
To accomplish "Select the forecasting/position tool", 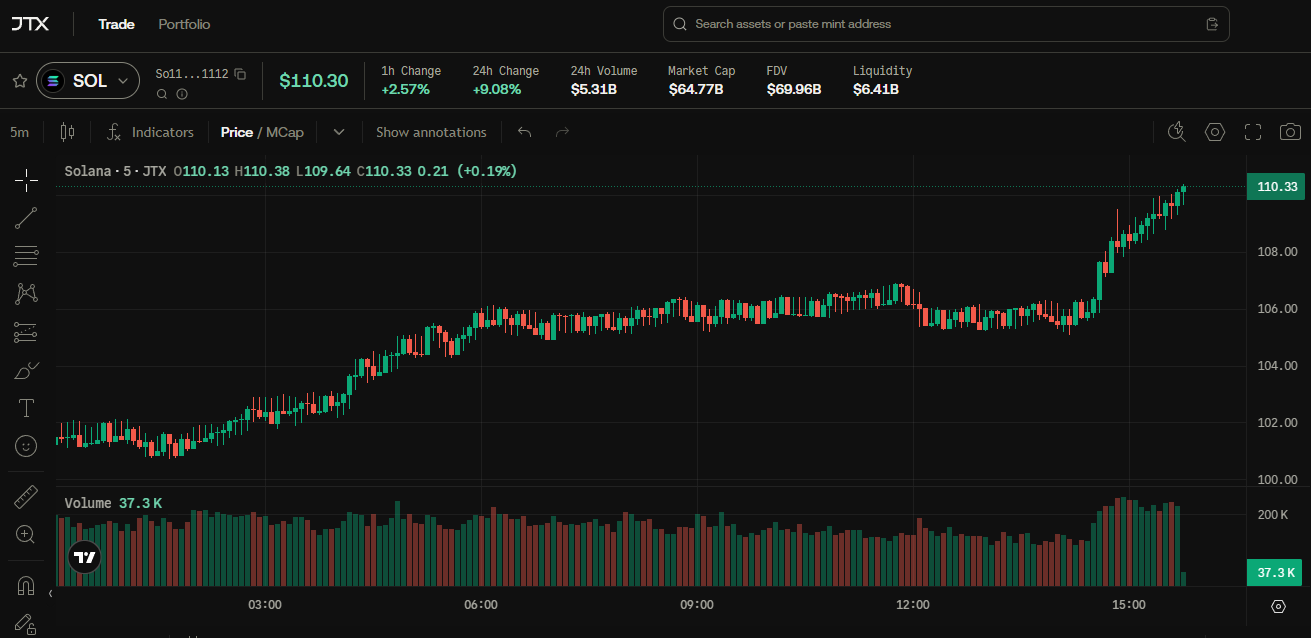I will click(x=26, y=332).
